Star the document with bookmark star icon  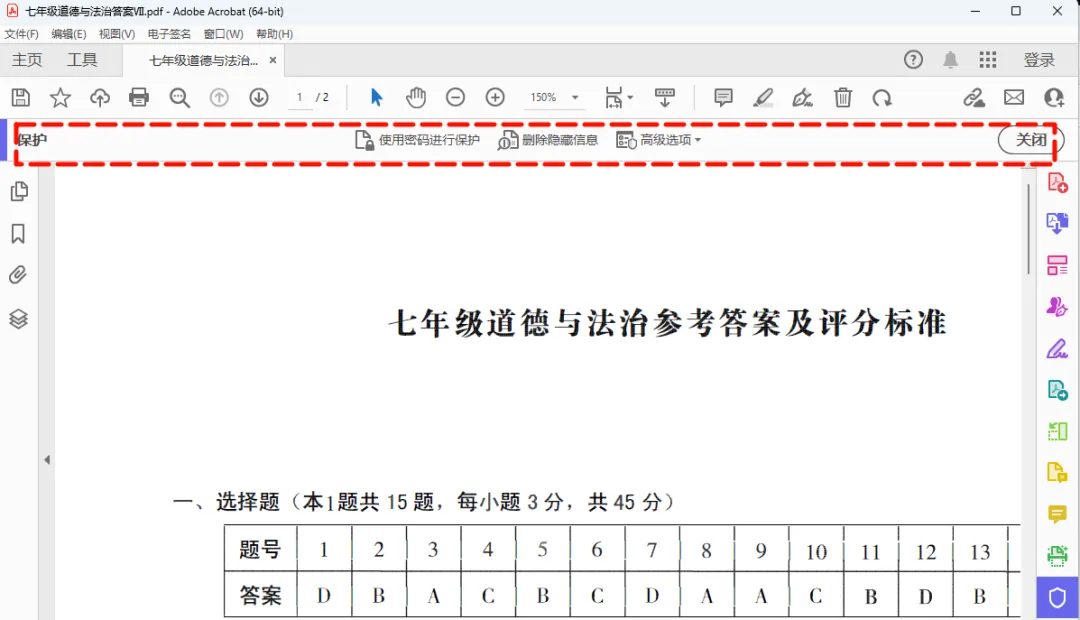(60, 98)
